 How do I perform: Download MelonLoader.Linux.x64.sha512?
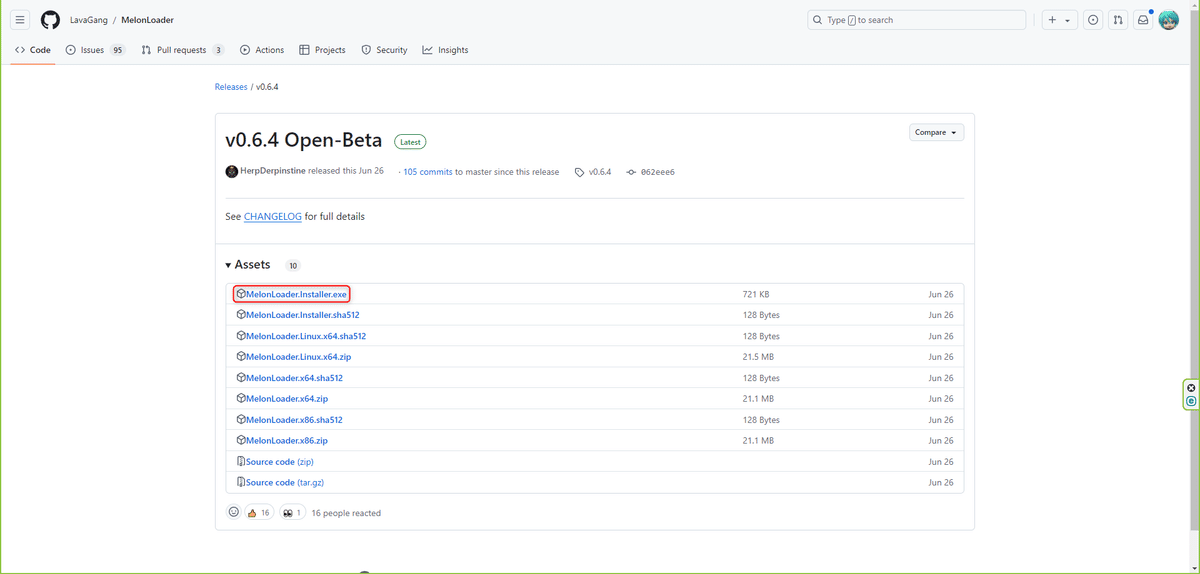306,336
